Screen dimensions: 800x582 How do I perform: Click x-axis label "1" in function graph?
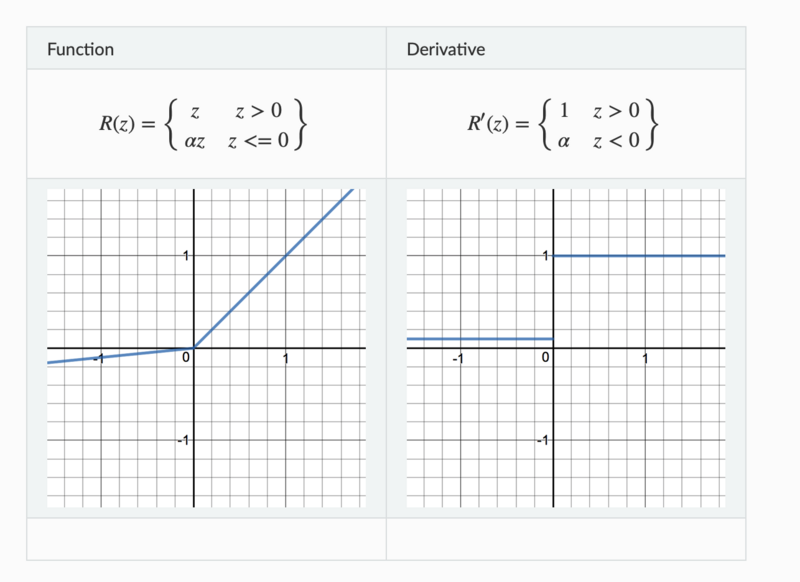click(x=286, y=358)
